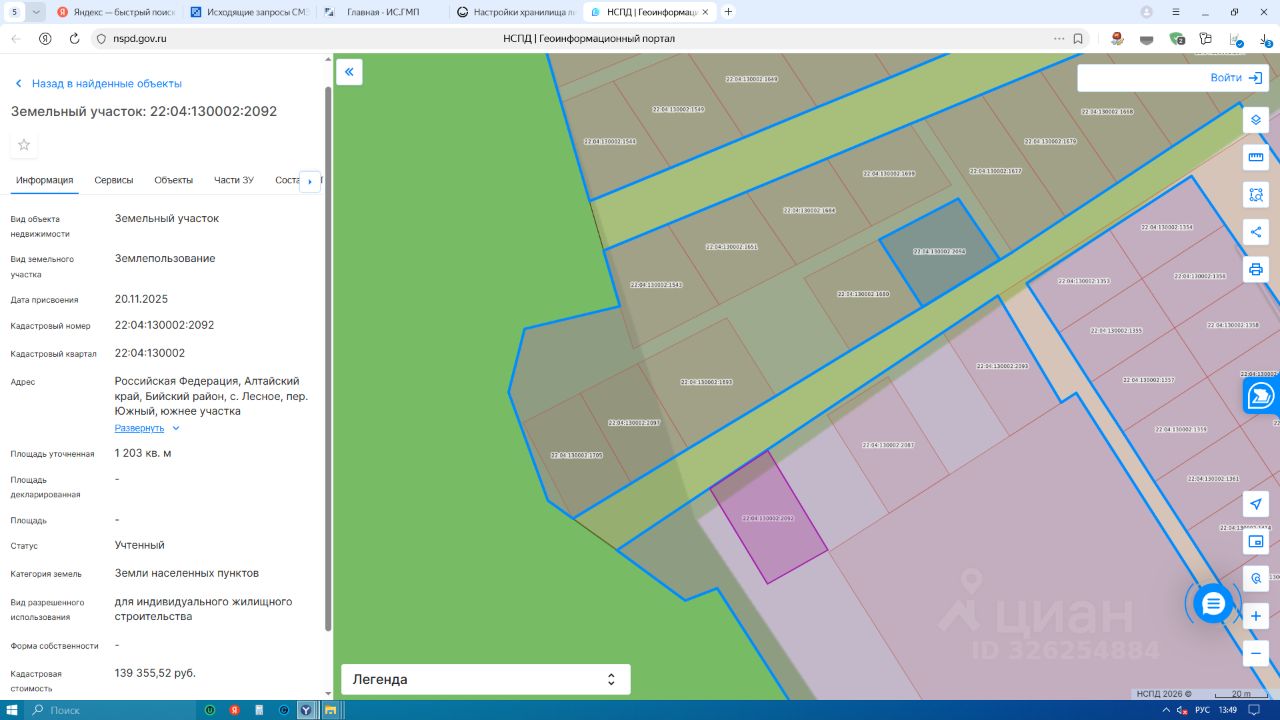Collapse the information side panel
Viewport: 1280px width, 720px height.
pos(349,72)
